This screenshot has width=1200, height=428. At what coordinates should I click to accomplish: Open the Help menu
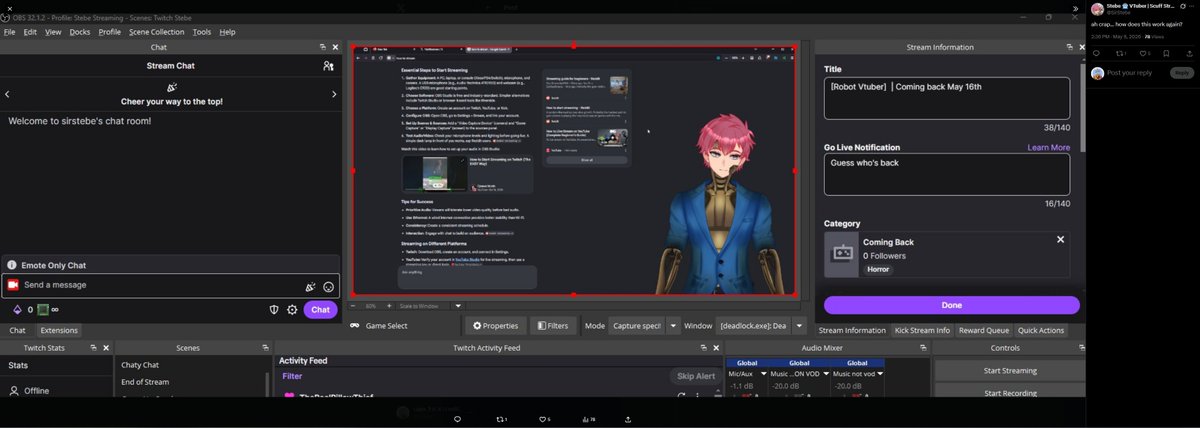click(227, 32)
